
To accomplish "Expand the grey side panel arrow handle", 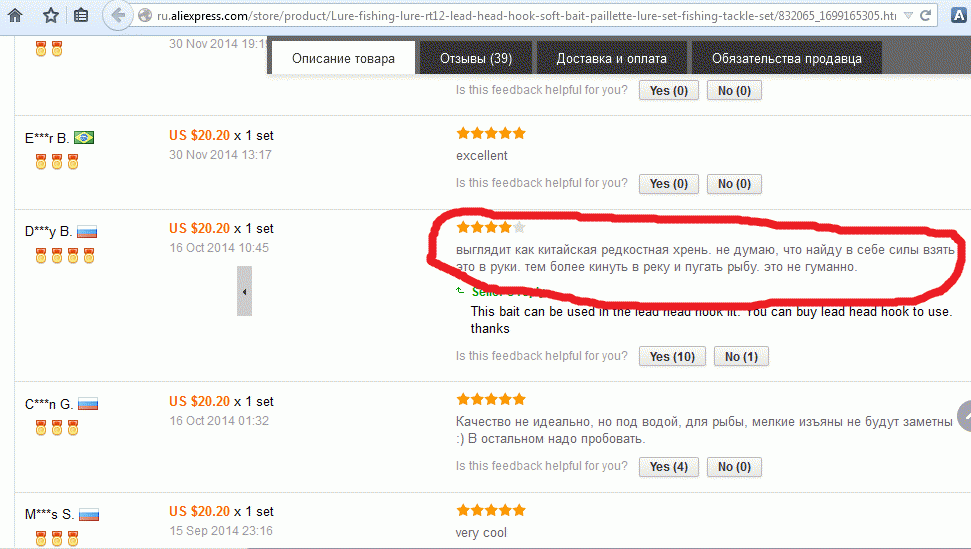I will pos(245,291).
